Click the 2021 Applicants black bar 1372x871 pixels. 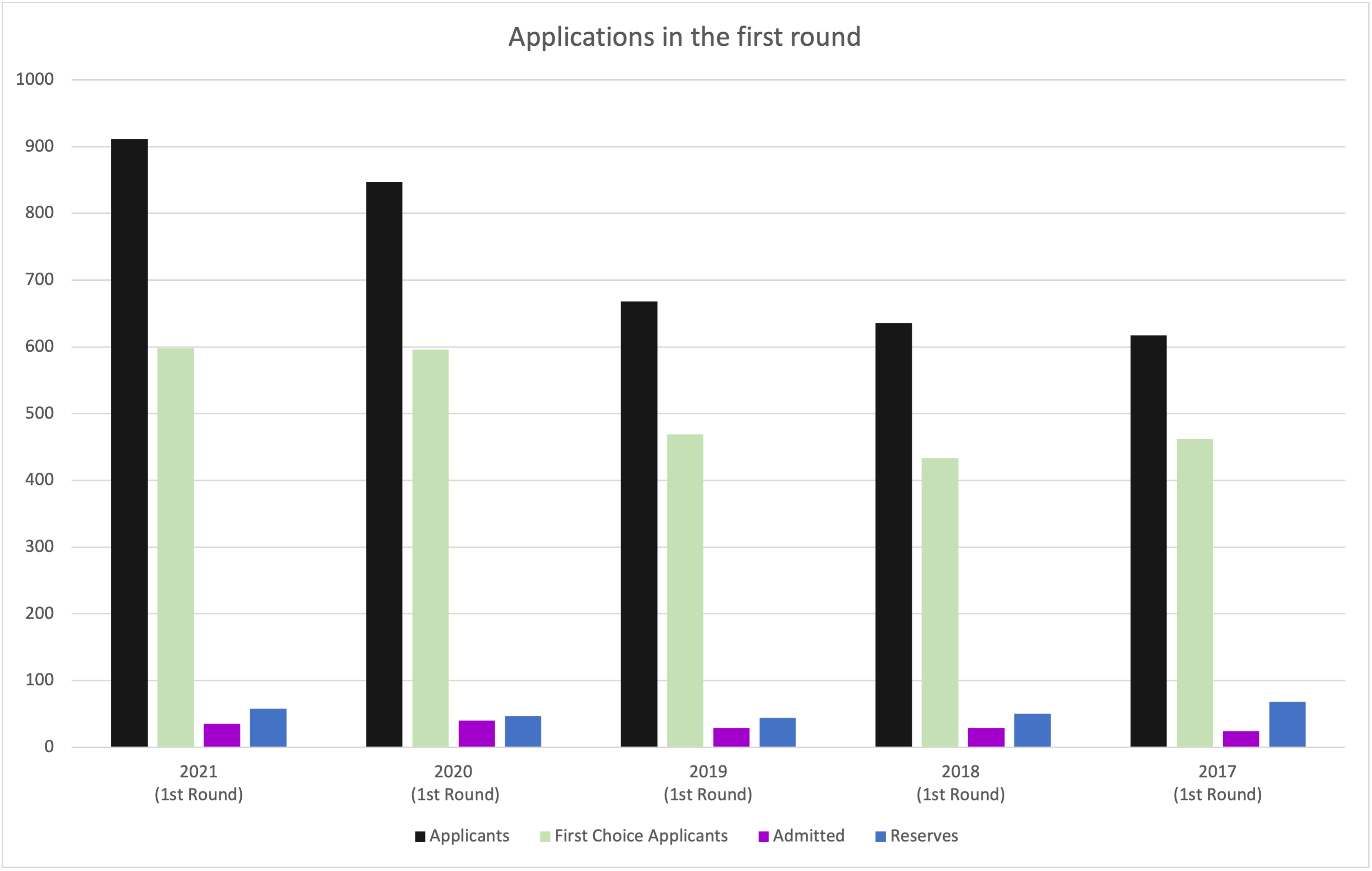(130, 443)
